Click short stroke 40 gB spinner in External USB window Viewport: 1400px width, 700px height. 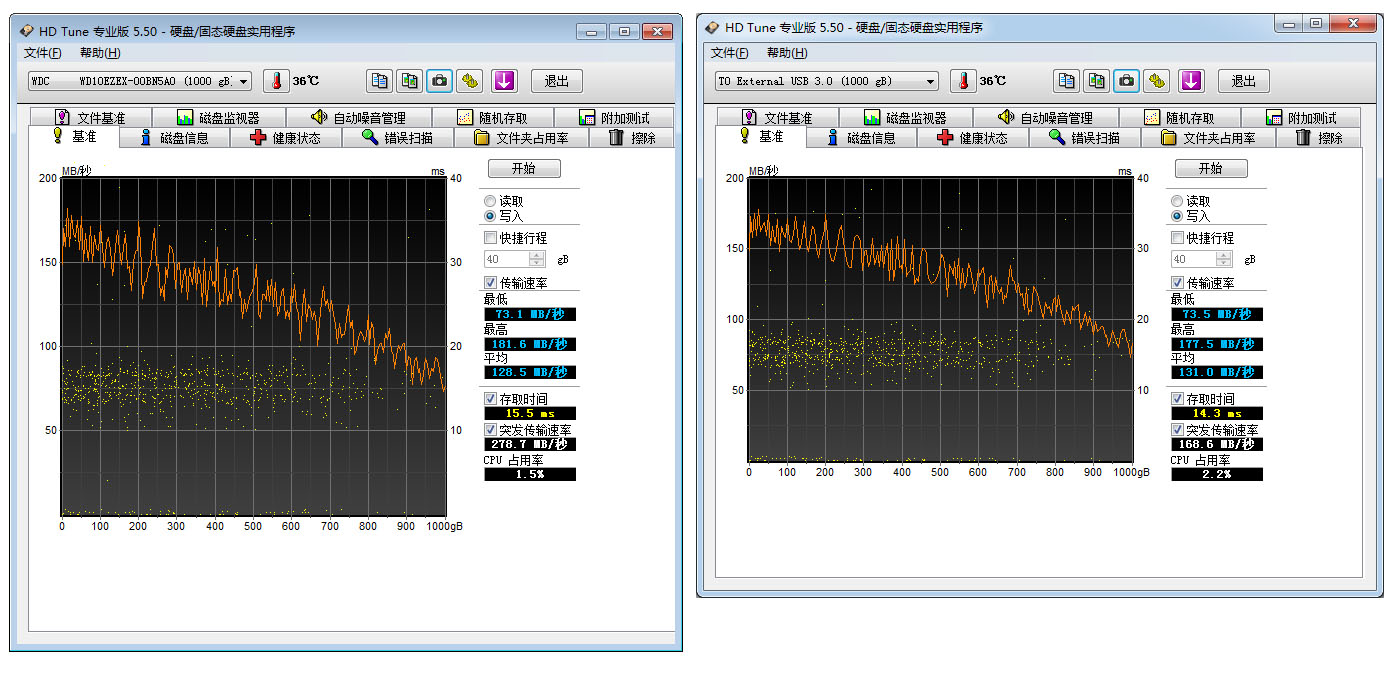[1201, 259]
